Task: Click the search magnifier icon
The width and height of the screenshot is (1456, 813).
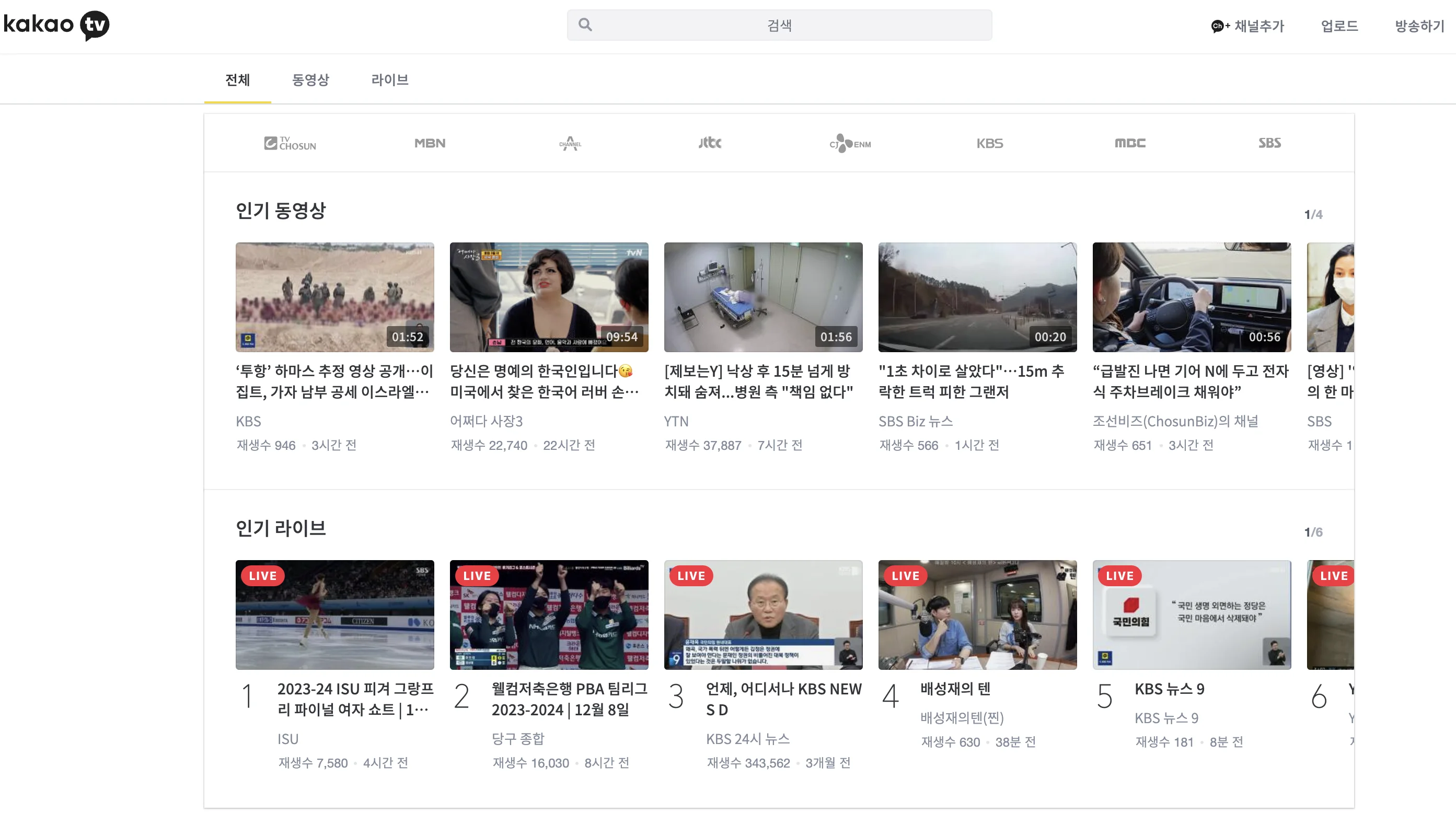Action: tap(585, 25)
